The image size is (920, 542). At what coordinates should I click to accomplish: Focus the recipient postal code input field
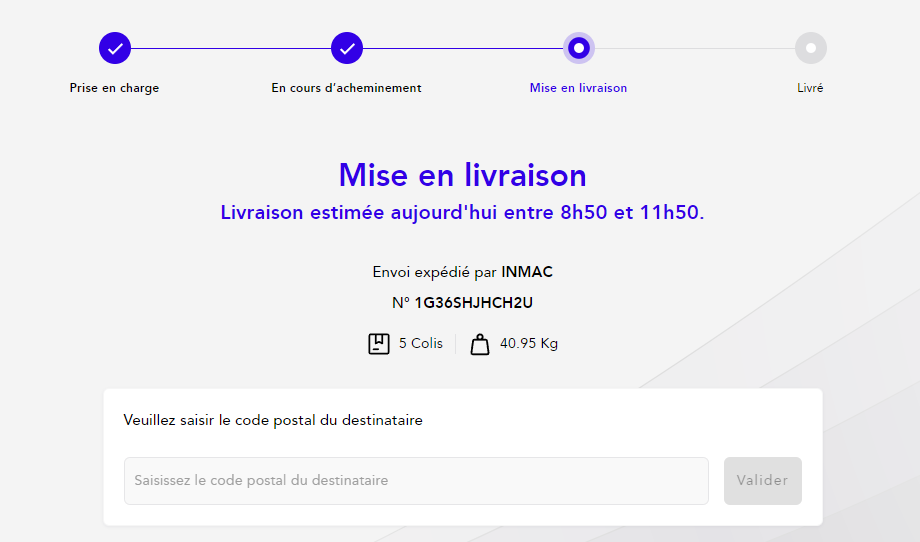(416, 481)
